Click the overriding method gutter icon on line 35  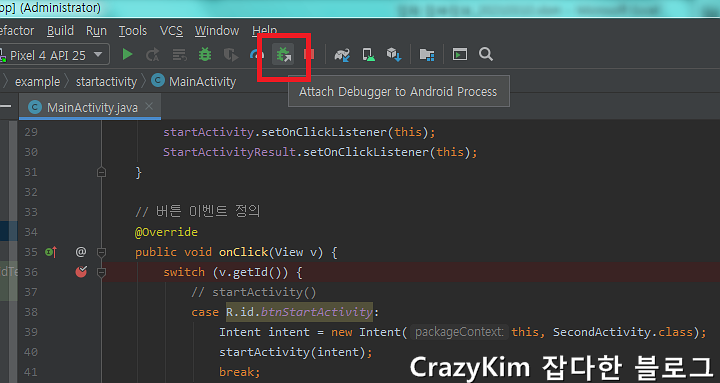point(51,252)
